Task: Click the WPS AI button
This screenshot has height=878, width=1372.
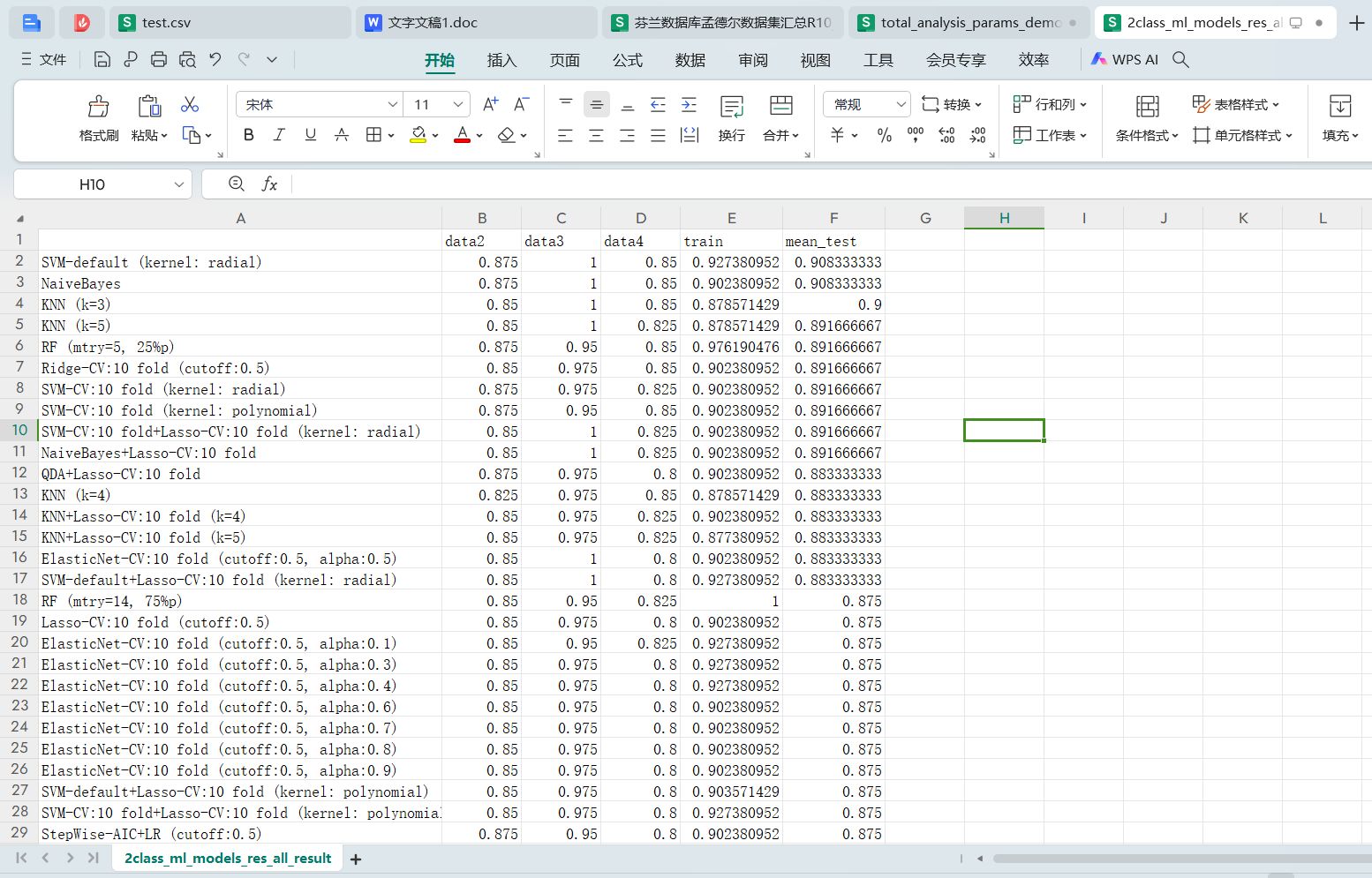Action: (x=1125, y=60)
